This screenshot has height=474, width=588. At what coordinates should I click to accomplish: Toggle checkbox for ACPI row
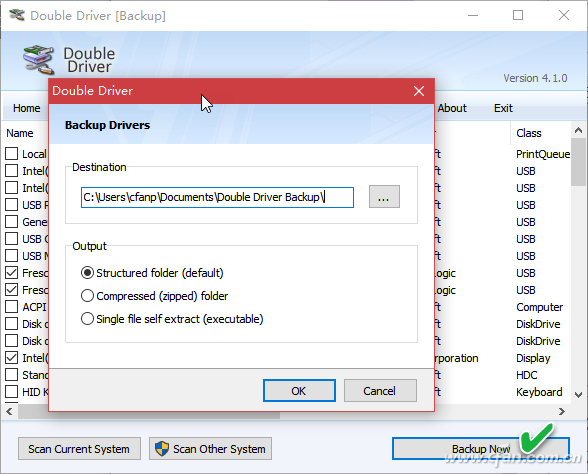click(12, 306)
